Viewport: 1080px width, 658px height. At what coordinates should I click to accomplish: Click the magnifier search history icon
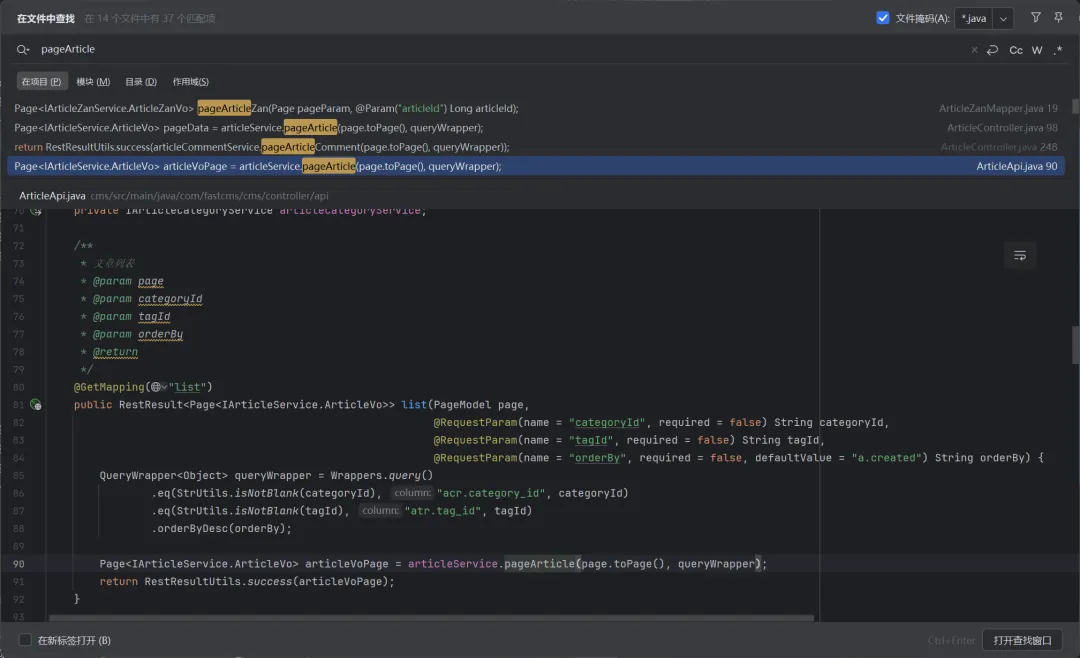click(23, 49)
